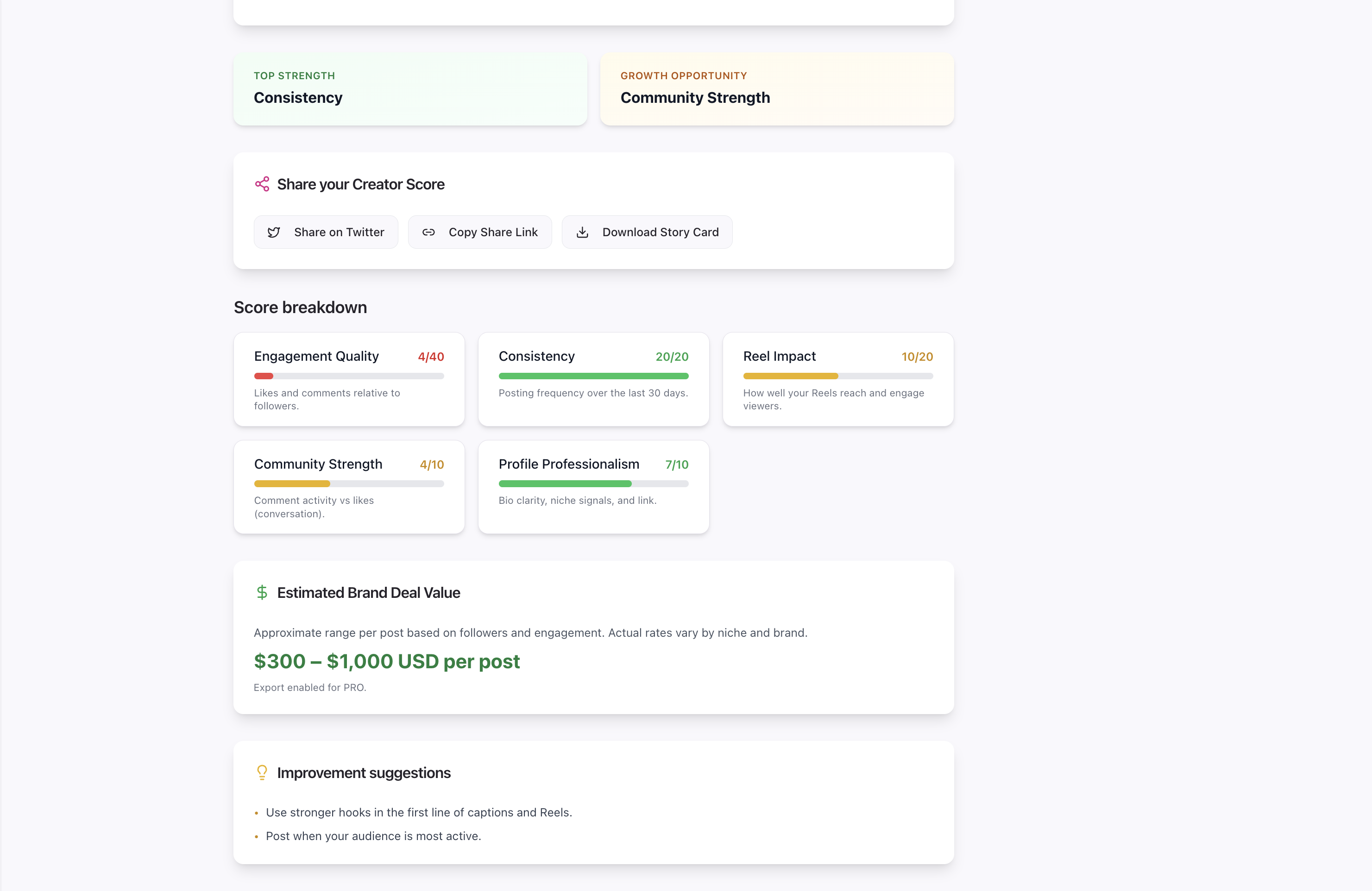Click the Twitter bird icon
Image resolution: width=1372 pixels, height=891 pixels.
click(x=274, y=232)
